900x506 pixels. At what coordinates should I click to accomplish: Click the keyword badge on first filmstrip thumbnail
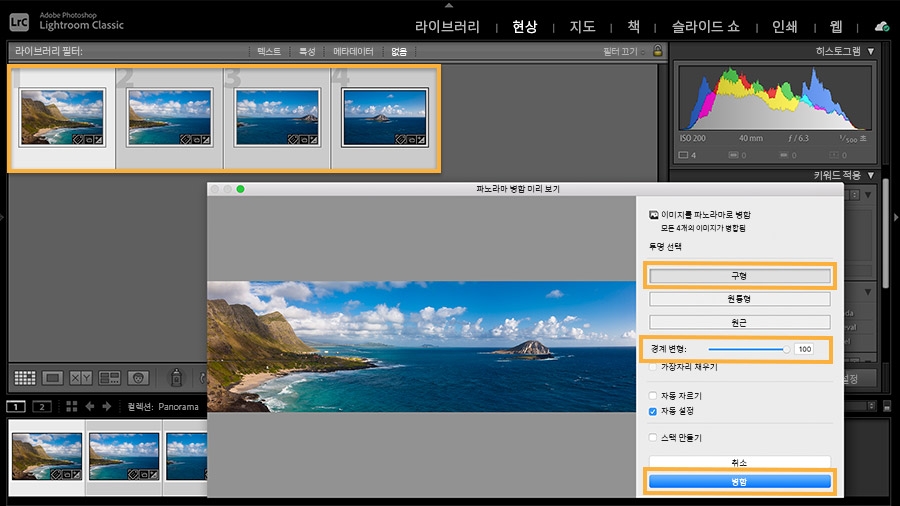pos(55,474)
